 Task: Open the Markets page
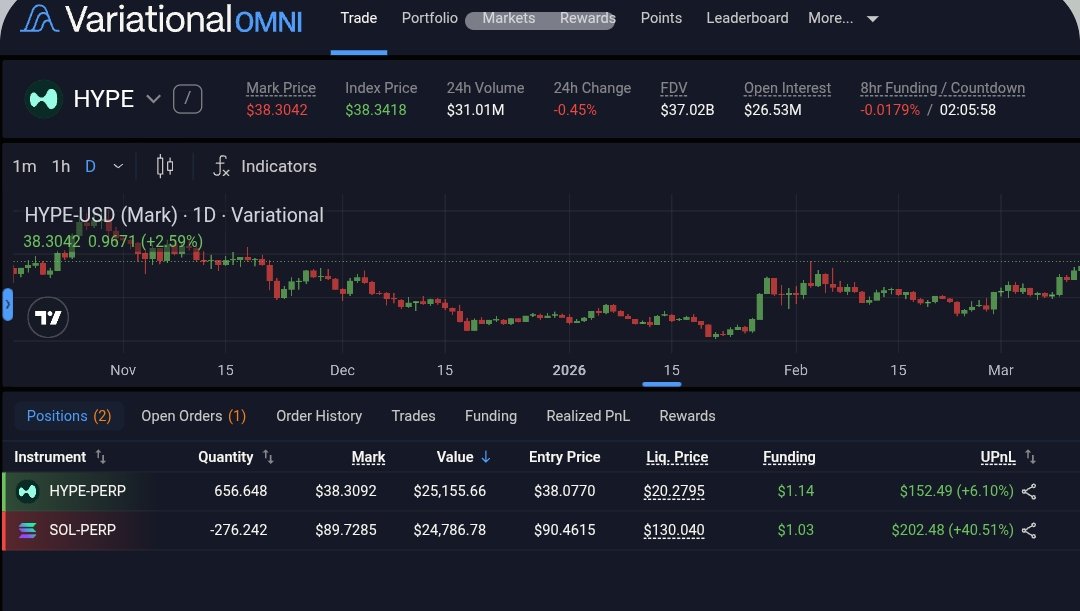click(508, 18)
